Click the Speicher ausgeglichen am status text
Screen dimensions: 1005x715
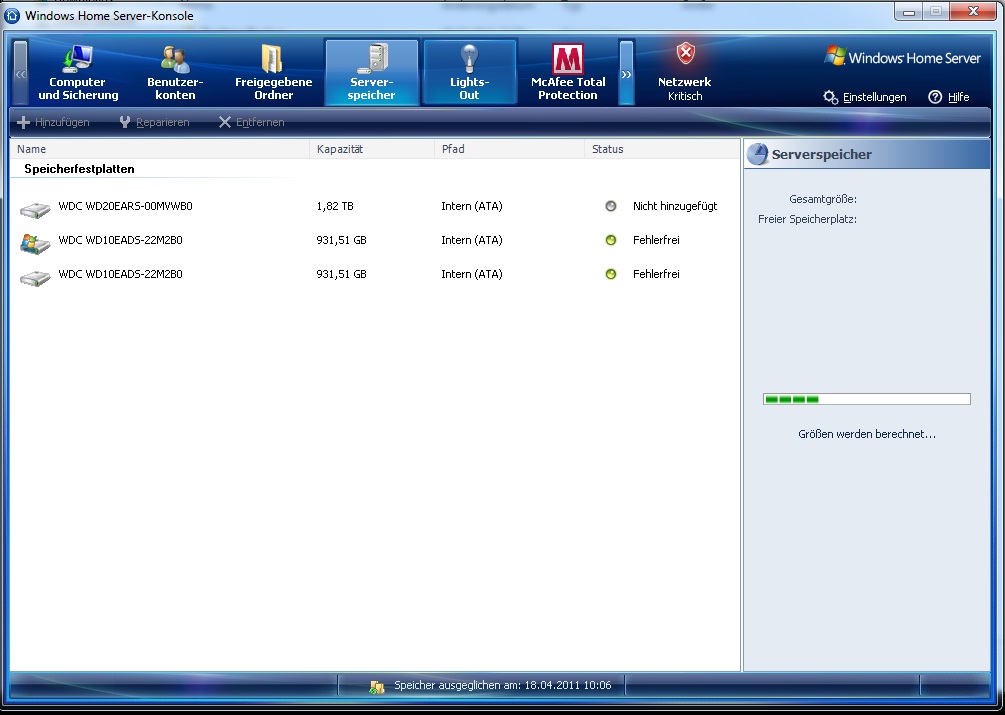[x=502, y=686]
